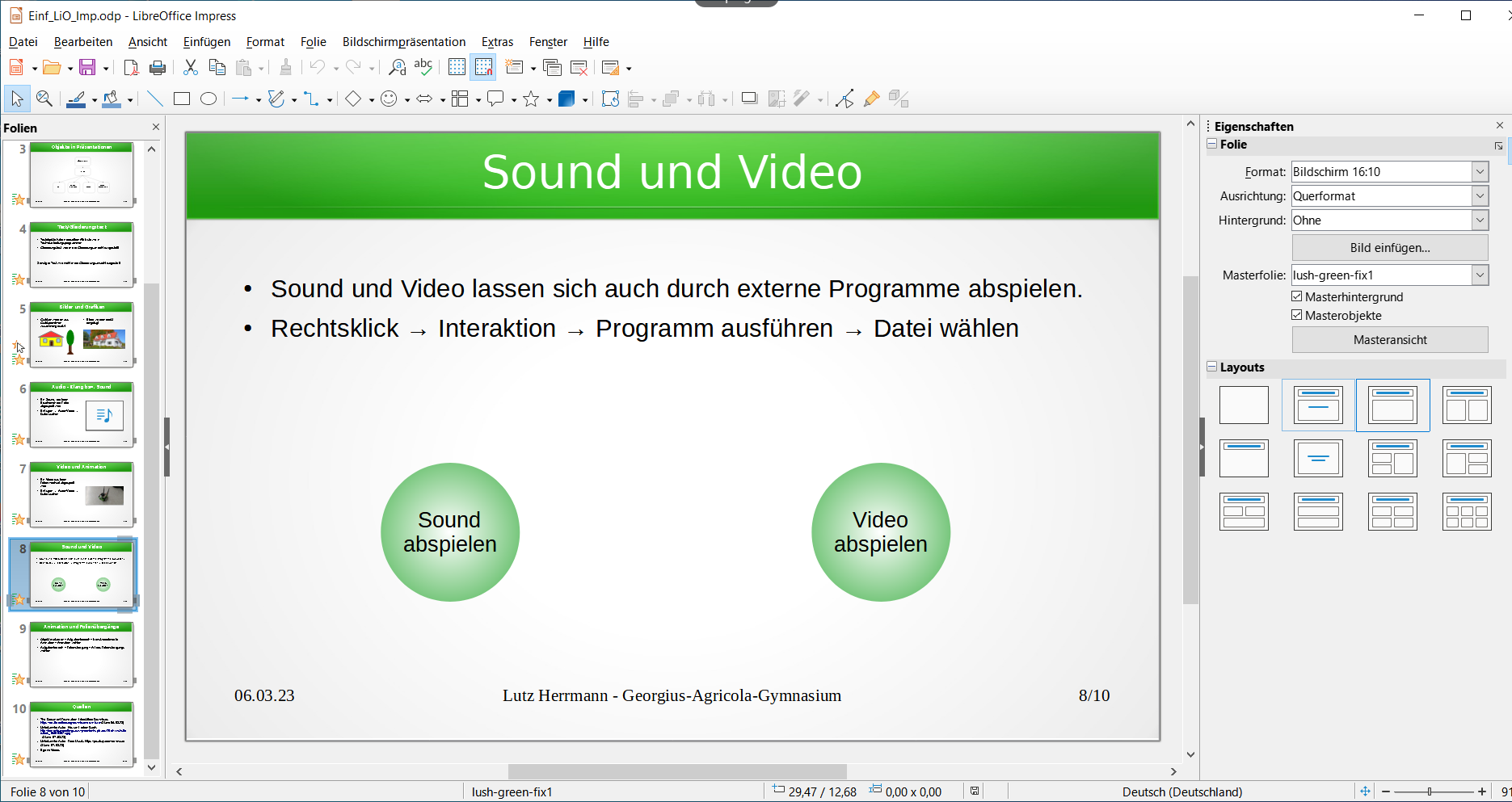Select slide 6 thumbnail in Folien panel
The height and width of the screenshot is (802, 1512).
[82, 414]
